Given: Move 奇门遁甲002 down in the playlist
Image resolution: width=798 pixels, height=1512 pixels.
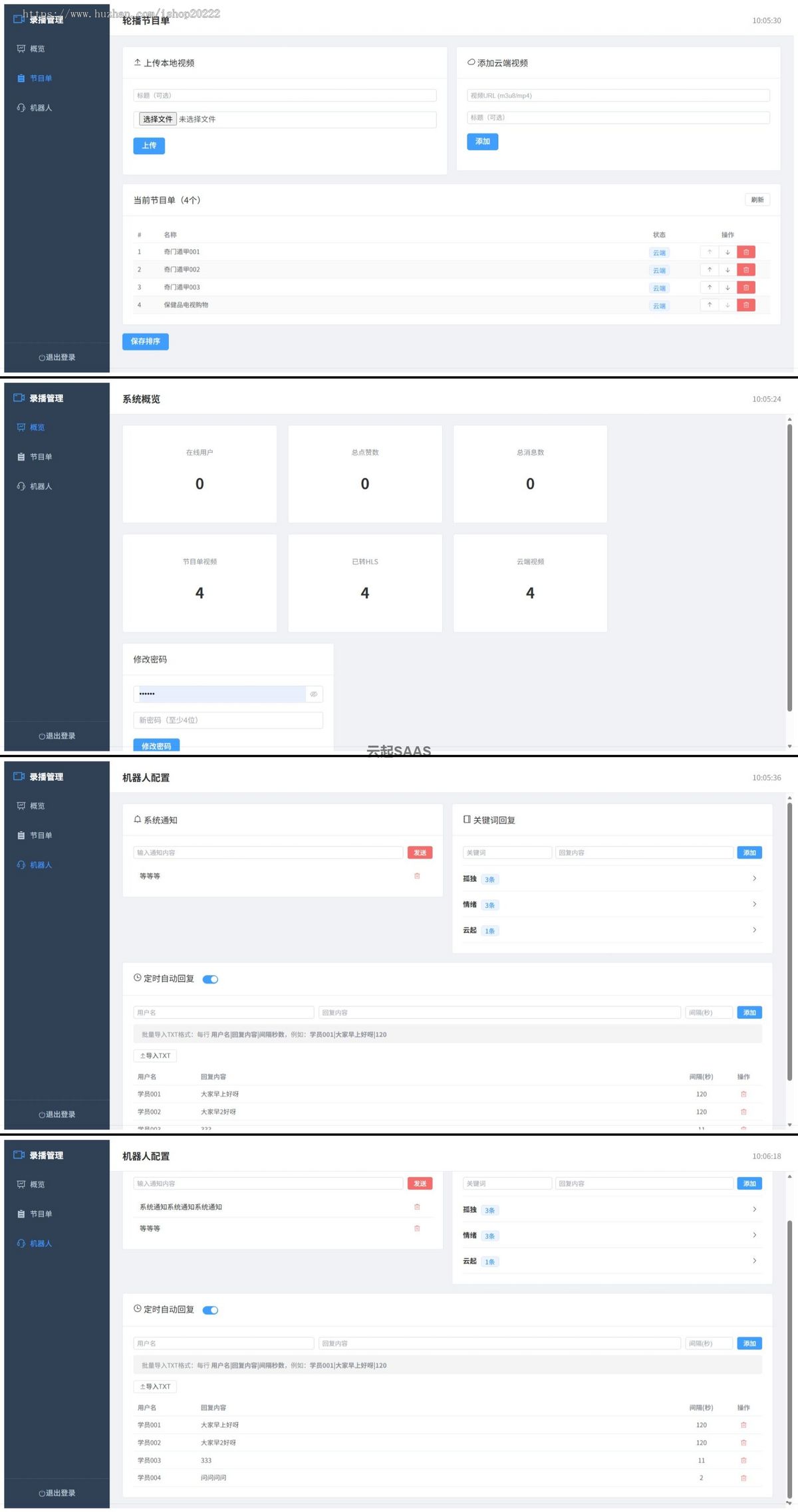Looking at the screenshot, I should point(728,270).
